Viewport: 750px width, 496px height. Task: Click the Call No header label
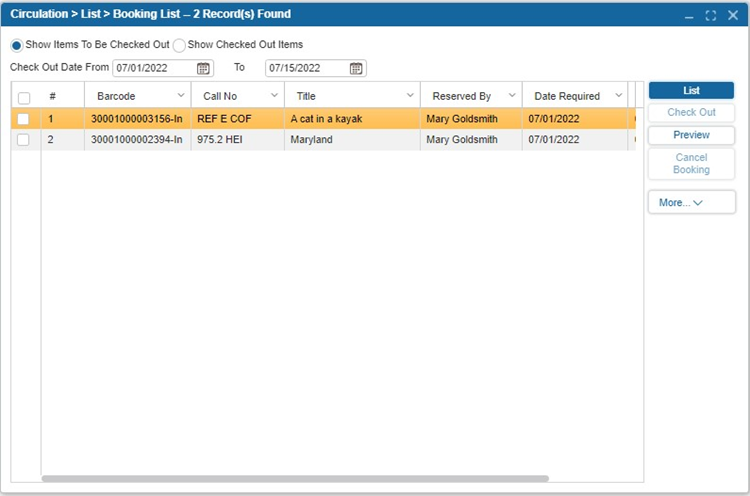coord(220,96)
